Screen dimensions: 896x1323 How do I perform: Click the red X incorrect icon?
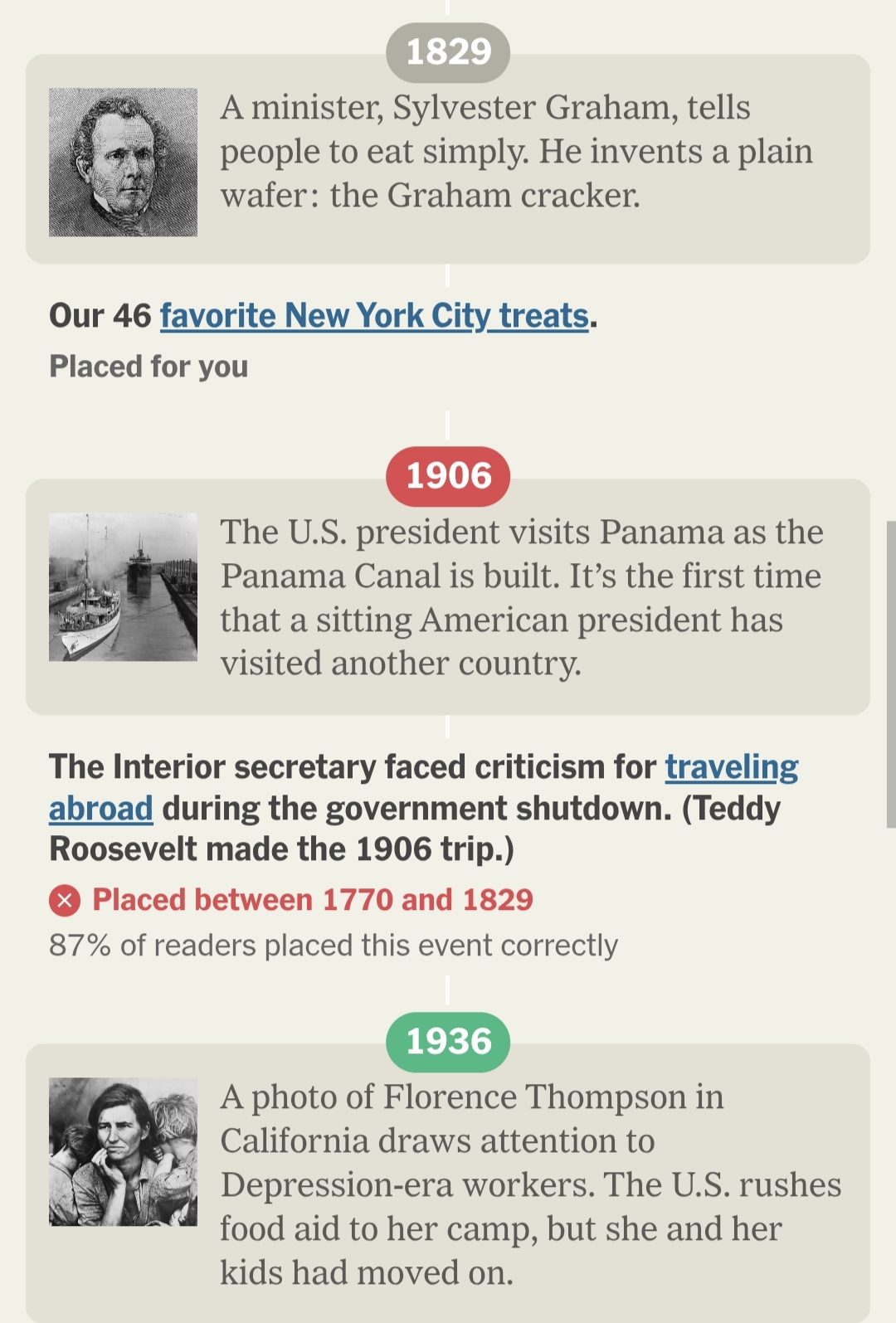pos(65,900)
